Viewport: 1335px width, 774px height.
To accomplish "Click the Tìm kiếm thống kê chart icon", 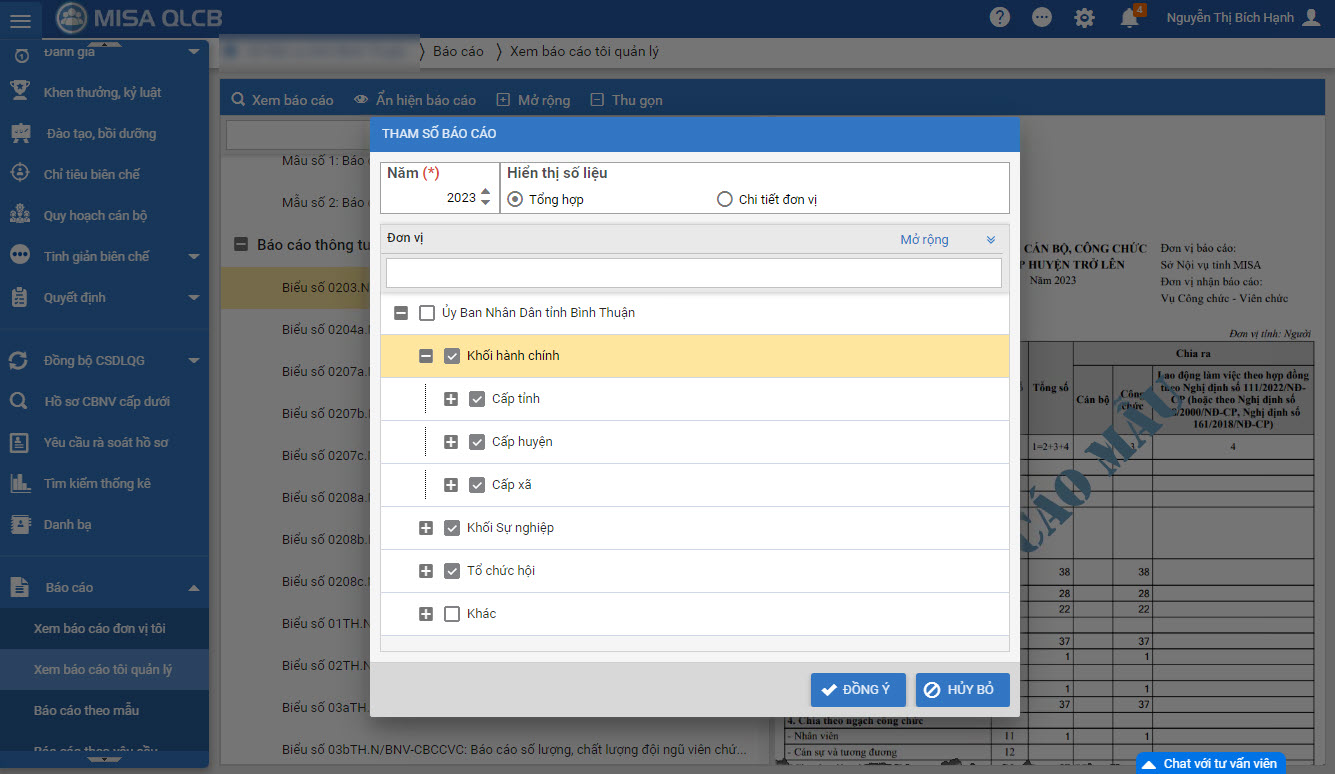I will (19, 483).
